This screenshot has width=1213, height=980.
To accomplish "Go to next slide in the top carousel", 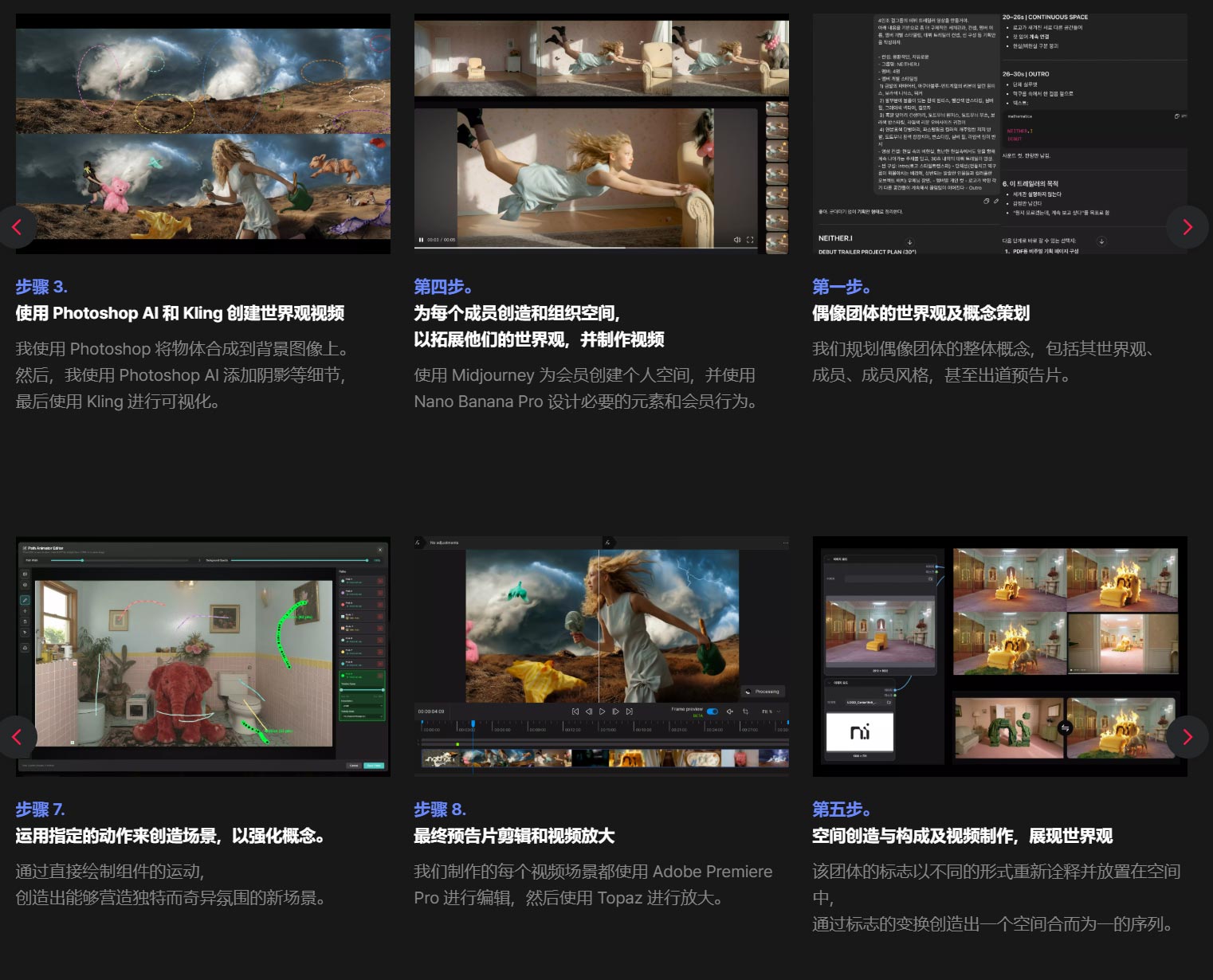I will click(1187, 227).
